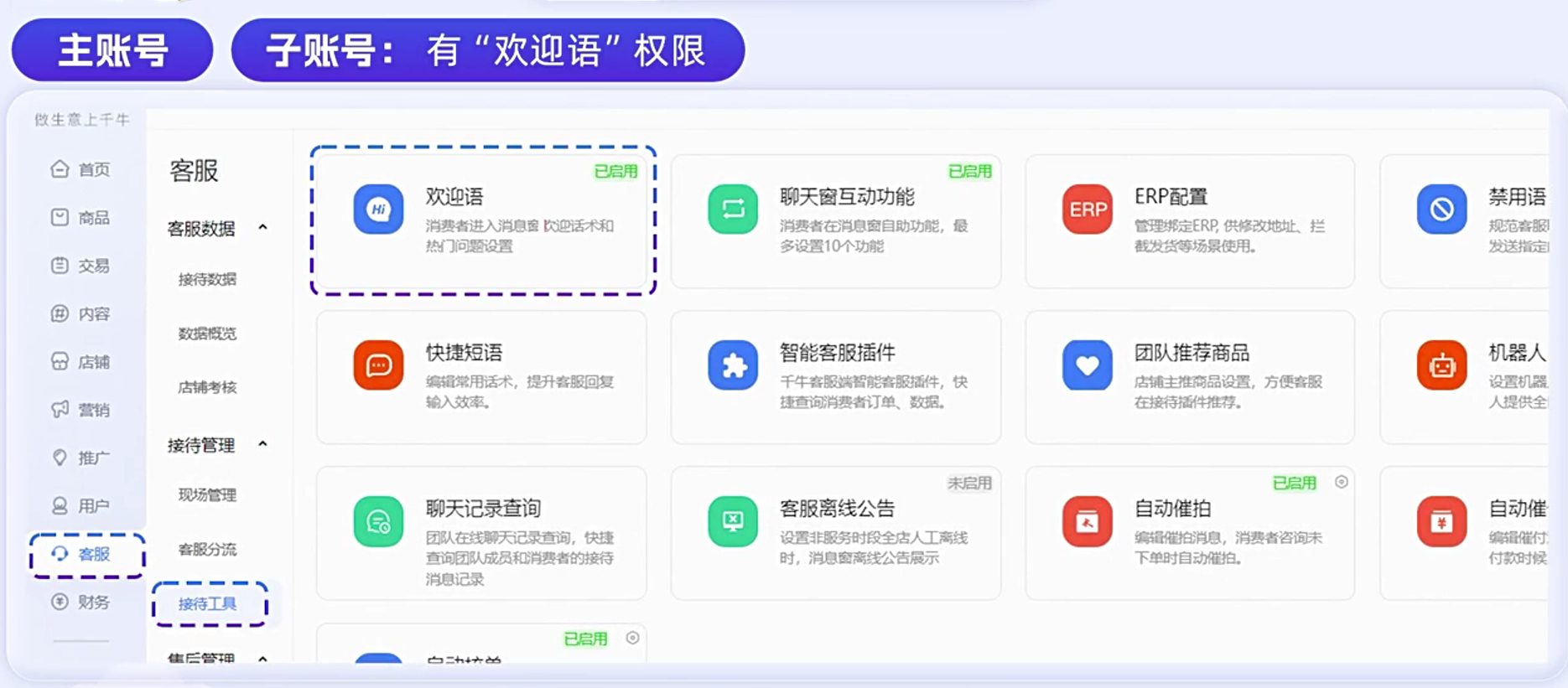Click the 商品 sidebar icon

[60, 217]
